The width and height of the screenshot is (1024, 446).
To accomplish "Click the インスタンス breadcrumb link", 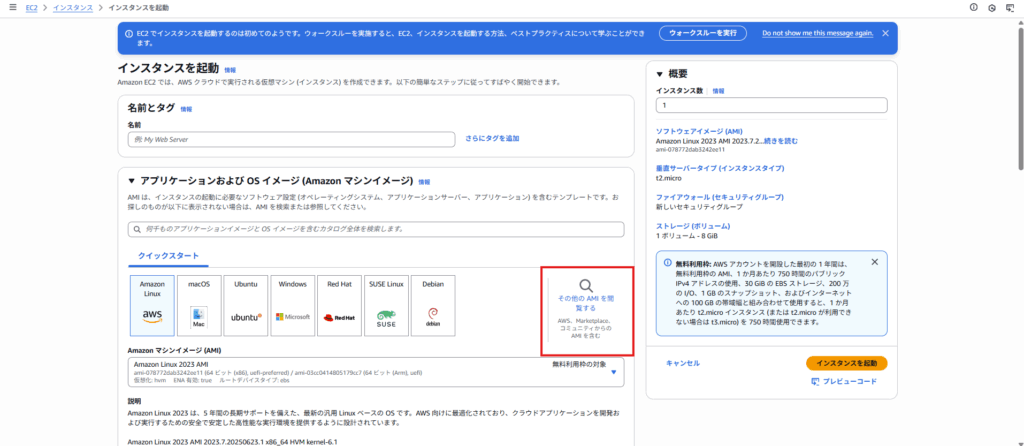I will click(x=72, y=7).
